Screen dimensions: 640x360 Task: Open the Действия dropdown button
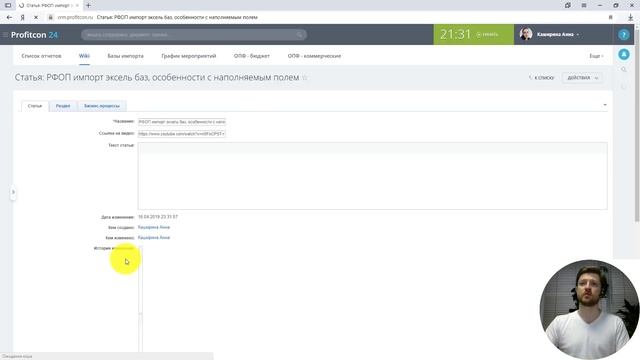(x=582, y=78)
